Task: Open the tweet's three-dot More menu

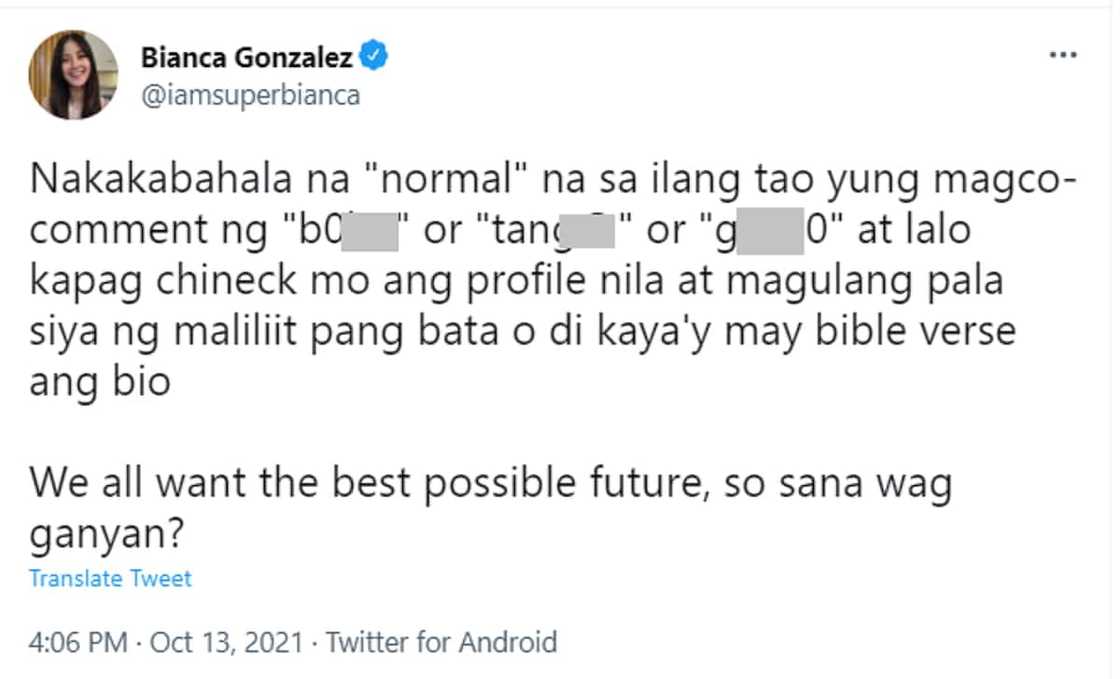Action: point(1061,55)
